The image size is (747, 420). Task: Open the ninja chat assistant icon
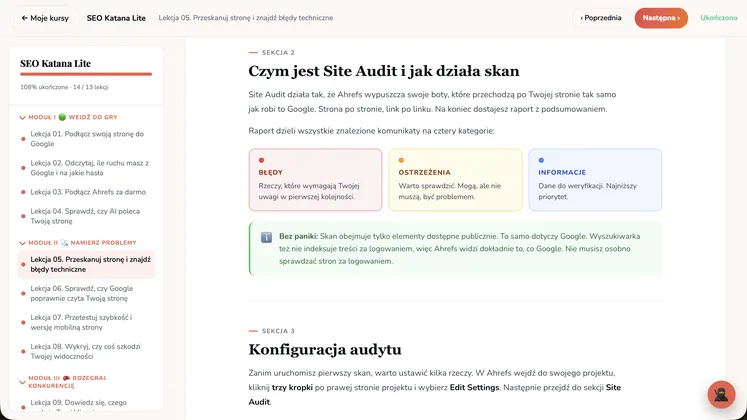721,394
